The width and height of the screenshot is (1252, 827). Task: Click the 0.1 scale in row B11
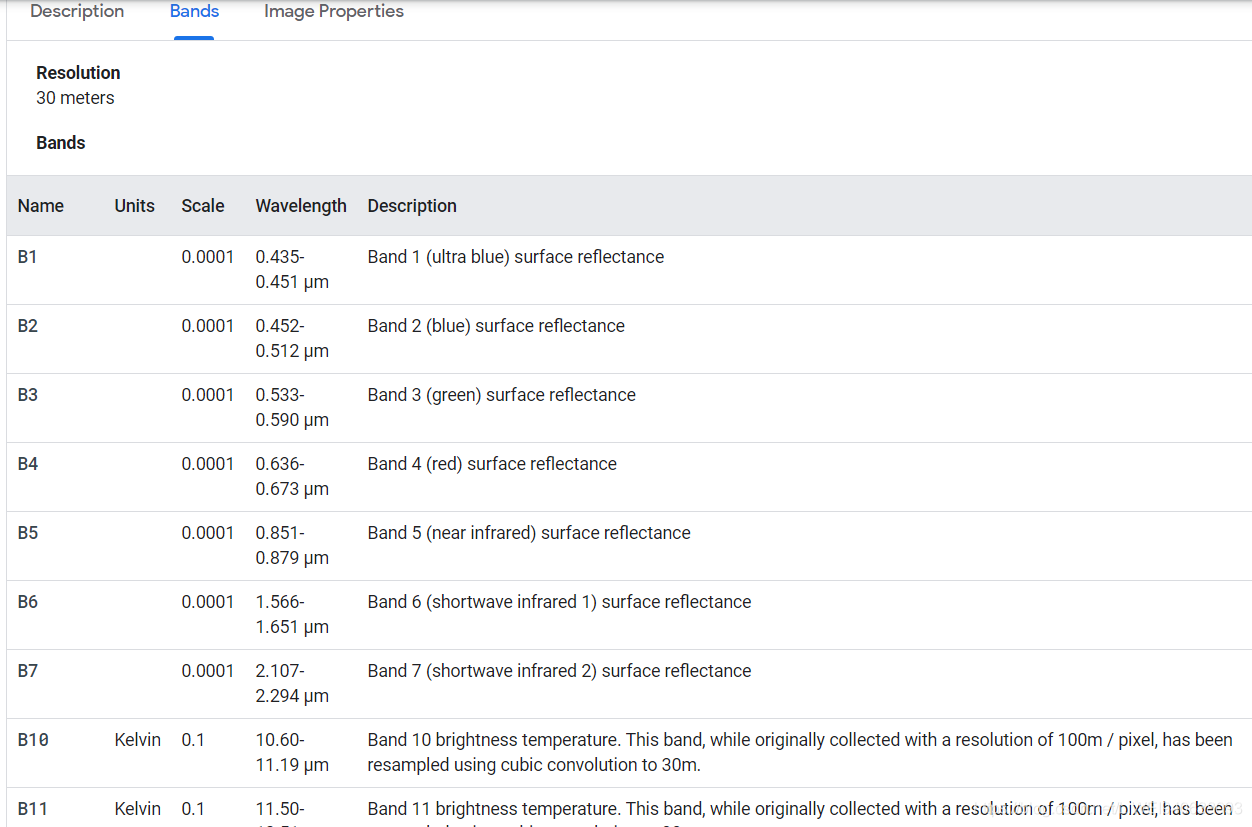(192, 809)
